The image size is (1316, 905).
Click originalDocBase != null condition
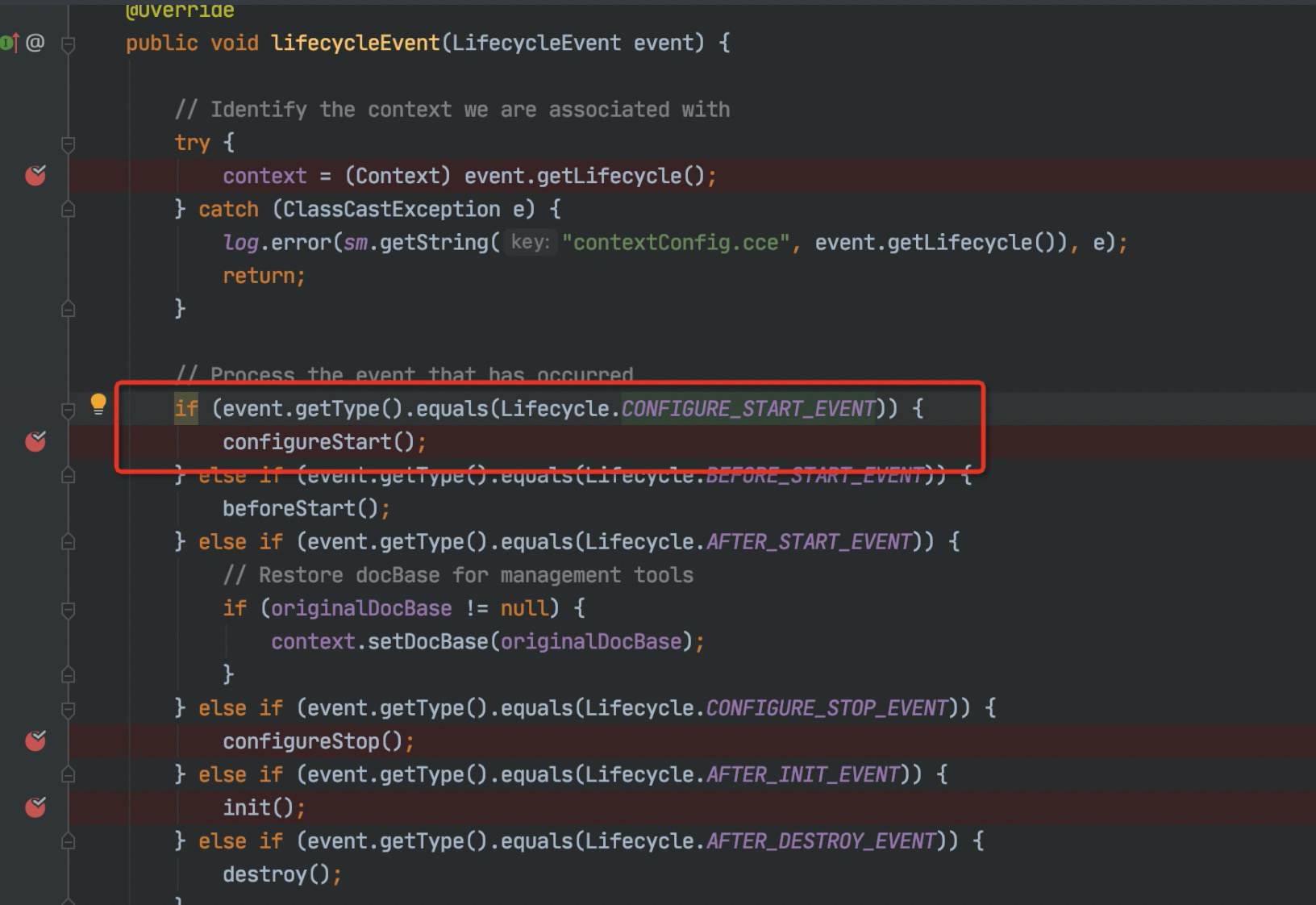pos(410,608)
